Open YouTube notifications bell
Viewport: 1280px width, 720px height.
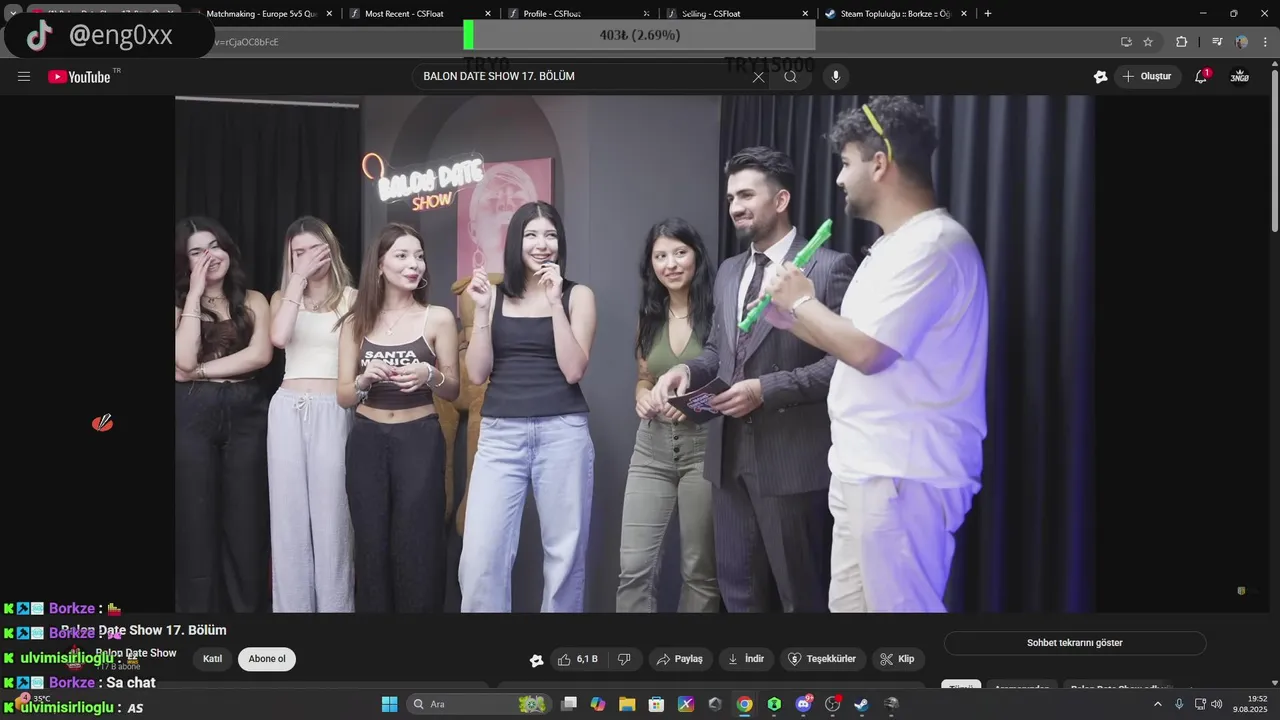[x=1202, y=77]
